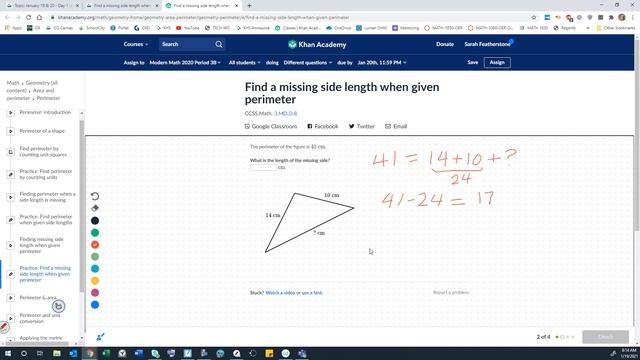Open Outlook from the taskbar

73,353
